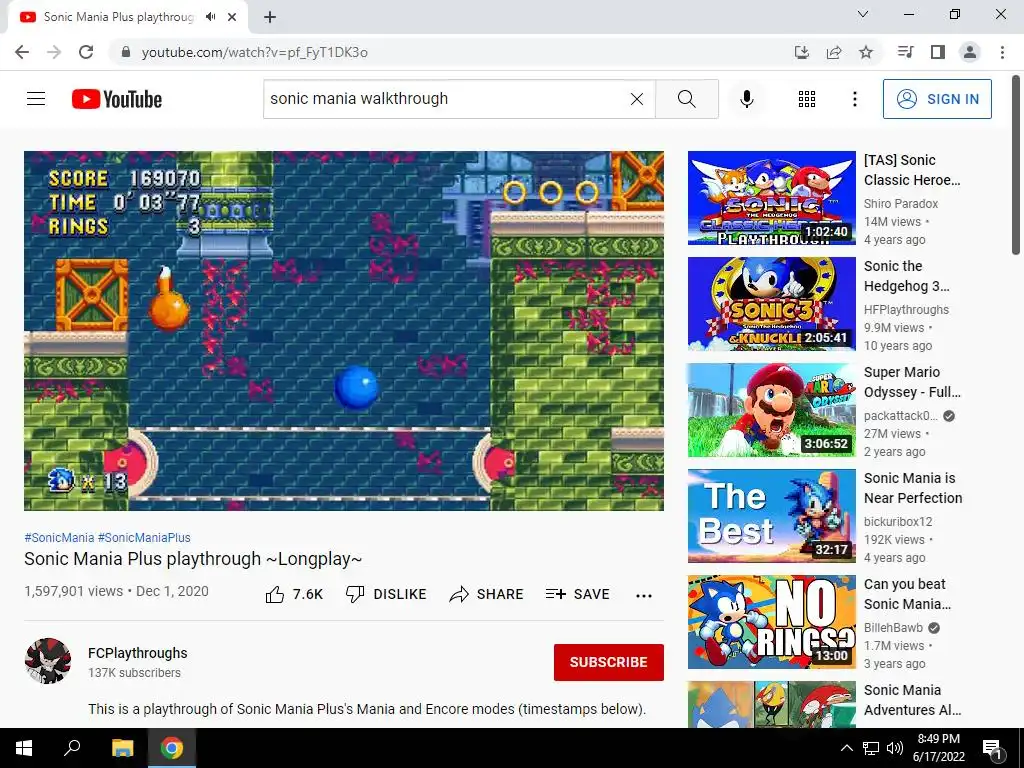
Task: Toggle Chrome side panel
Action: click(x=938, y=52)
